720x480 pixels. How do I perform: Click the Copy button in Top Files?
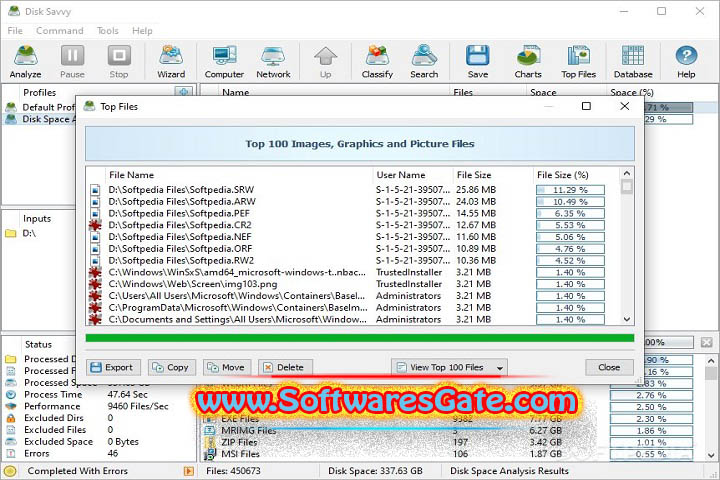tap(171, 367)
